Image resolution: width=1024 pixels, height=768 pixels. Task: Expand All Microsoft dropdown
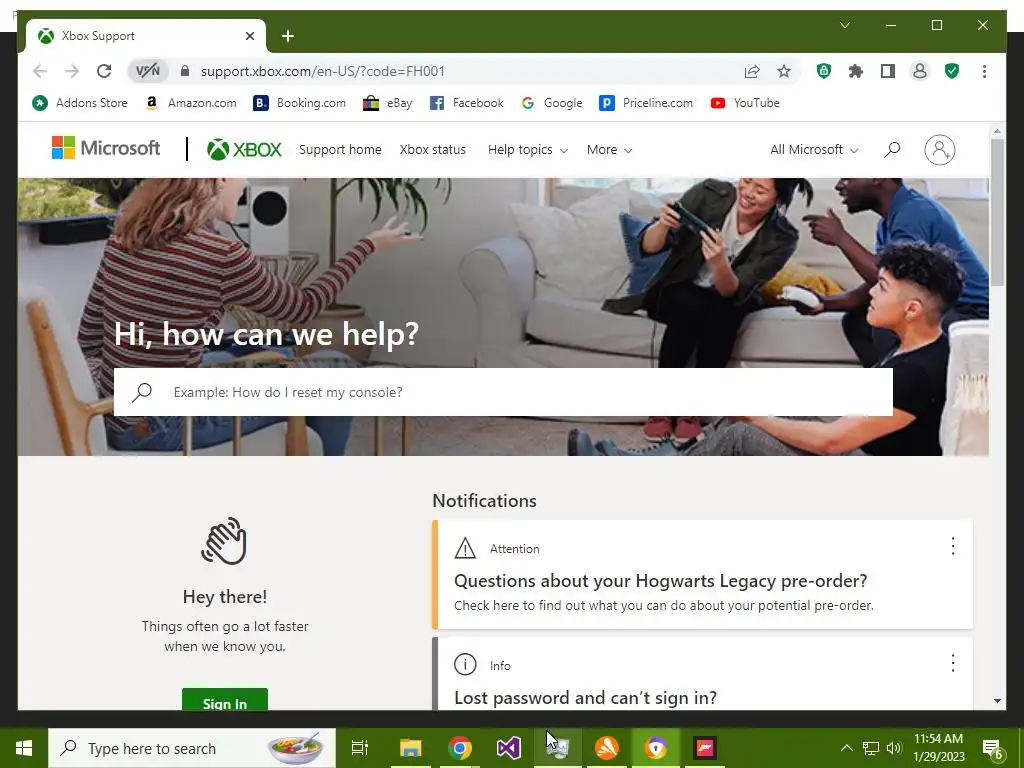click(814, 150)
